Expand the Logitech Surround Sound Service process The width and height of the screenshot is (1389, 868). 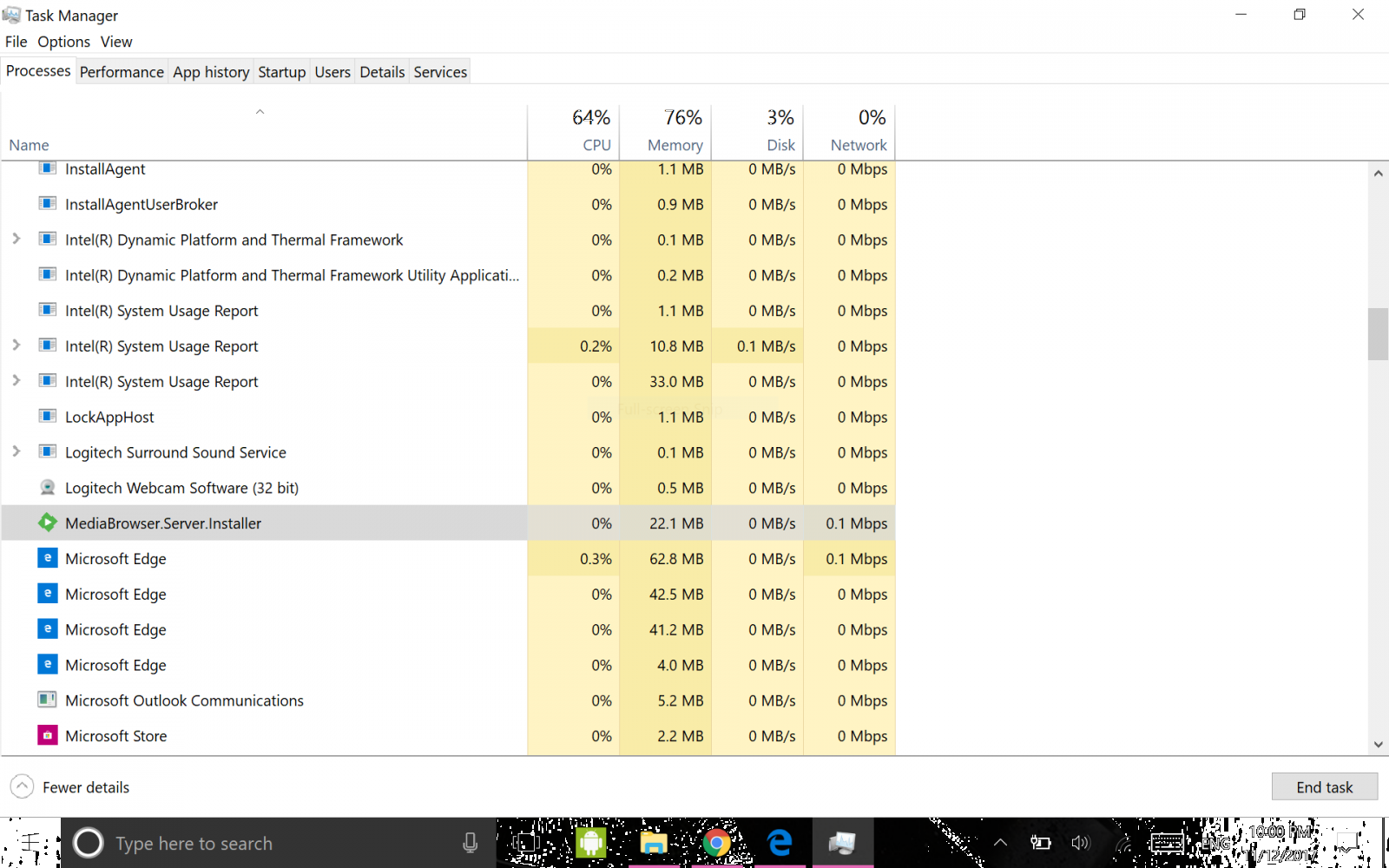[x=16, y=451]
